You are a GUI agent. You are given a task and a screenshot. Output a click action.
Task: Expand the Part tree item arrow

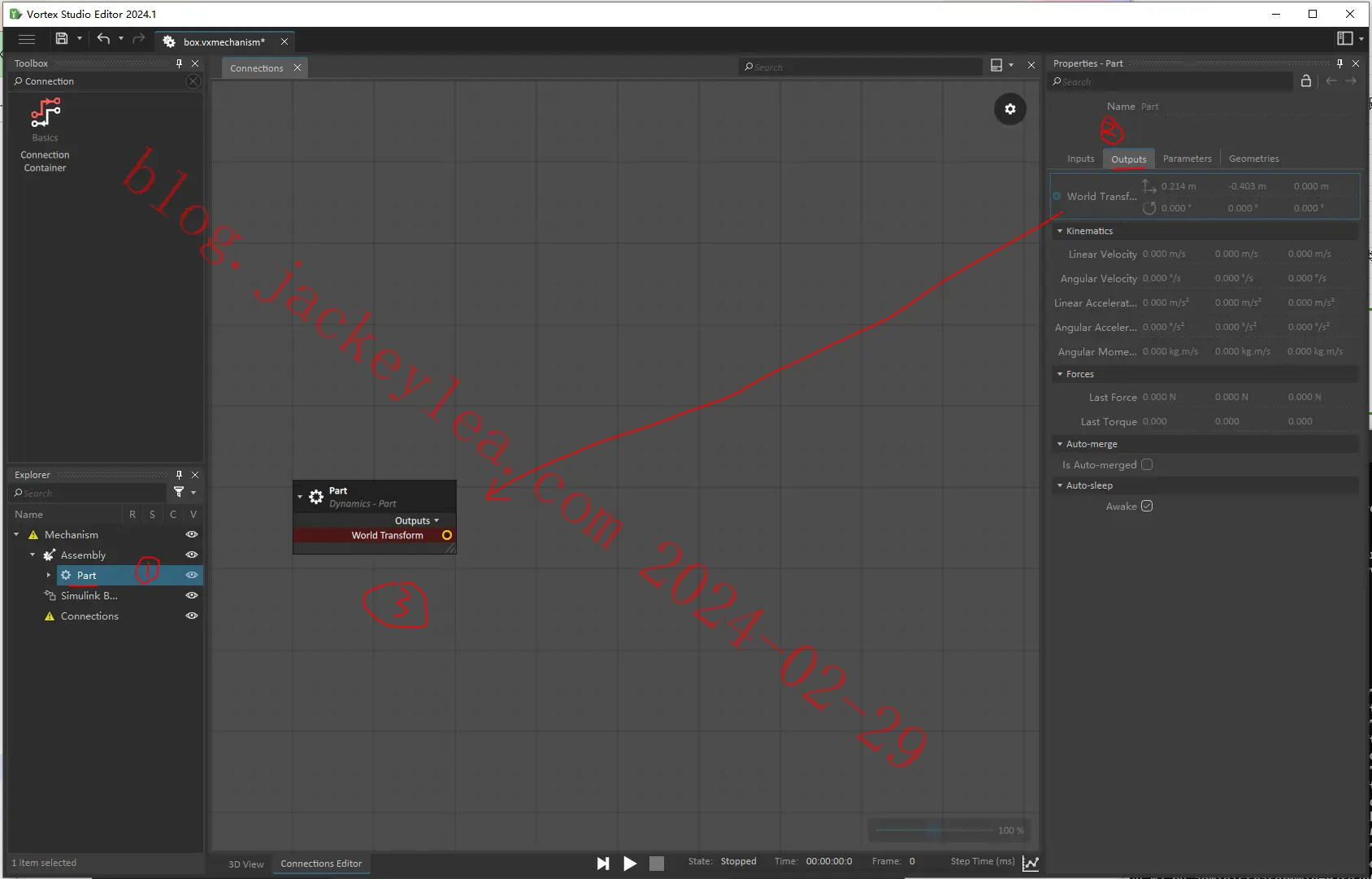49,575
